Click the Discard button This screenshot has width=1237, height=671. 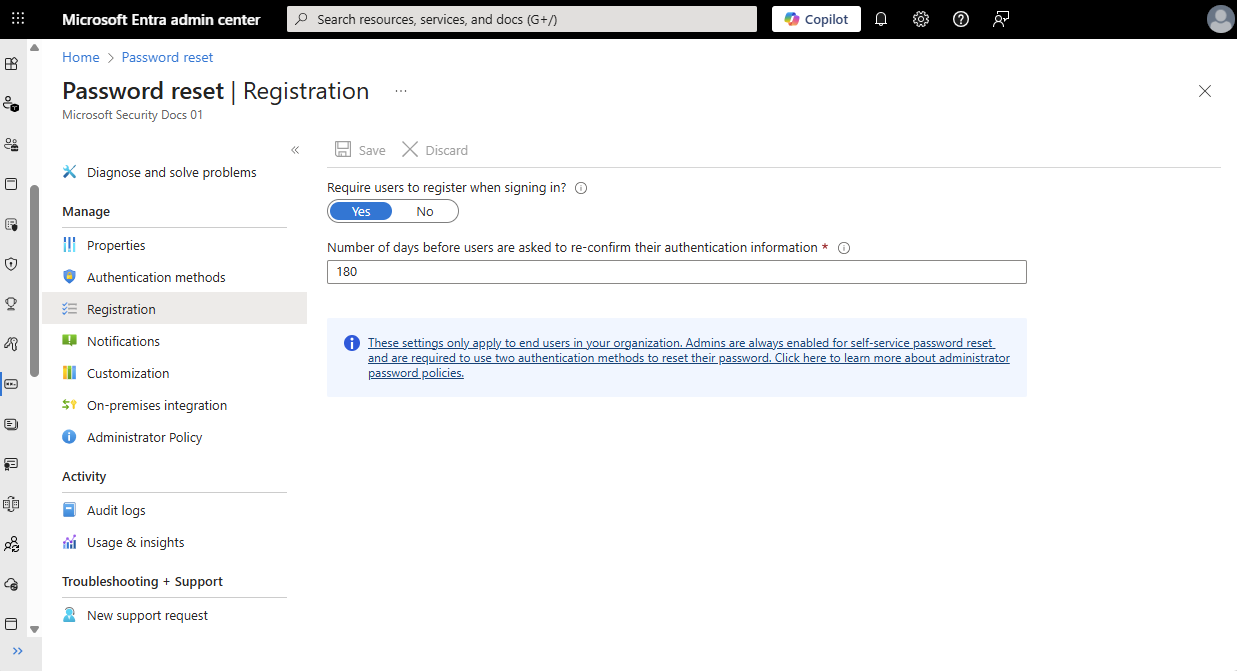[434, 149]
